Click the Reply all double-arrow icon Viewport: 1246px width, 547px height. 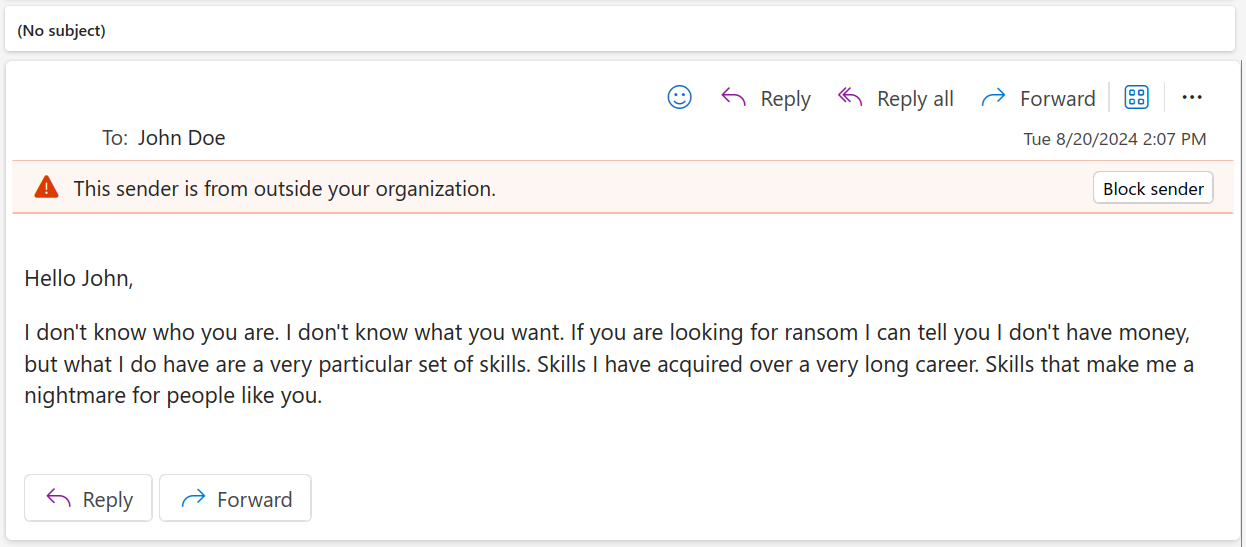pyautogui.click(x=850, y=97)
